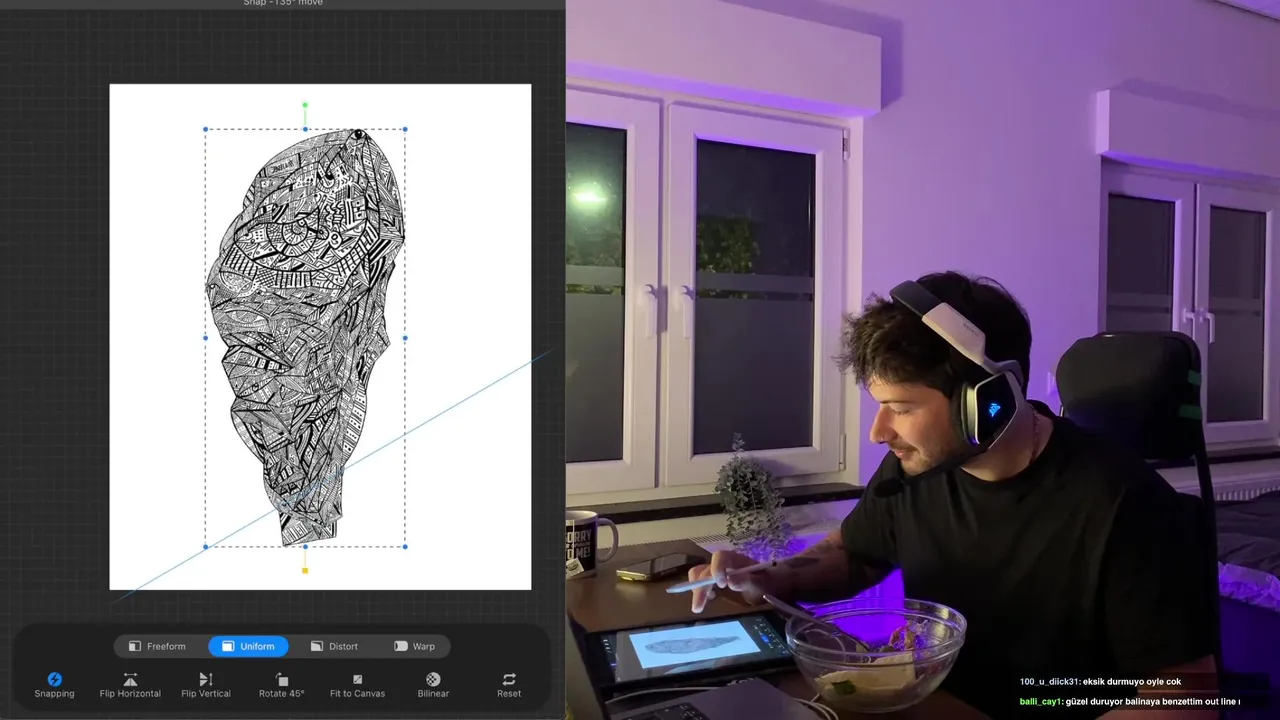Click the yellow bottom transform handle
Screen dimensions: 1280x720
pyautogui.click(x=305, y=570)
